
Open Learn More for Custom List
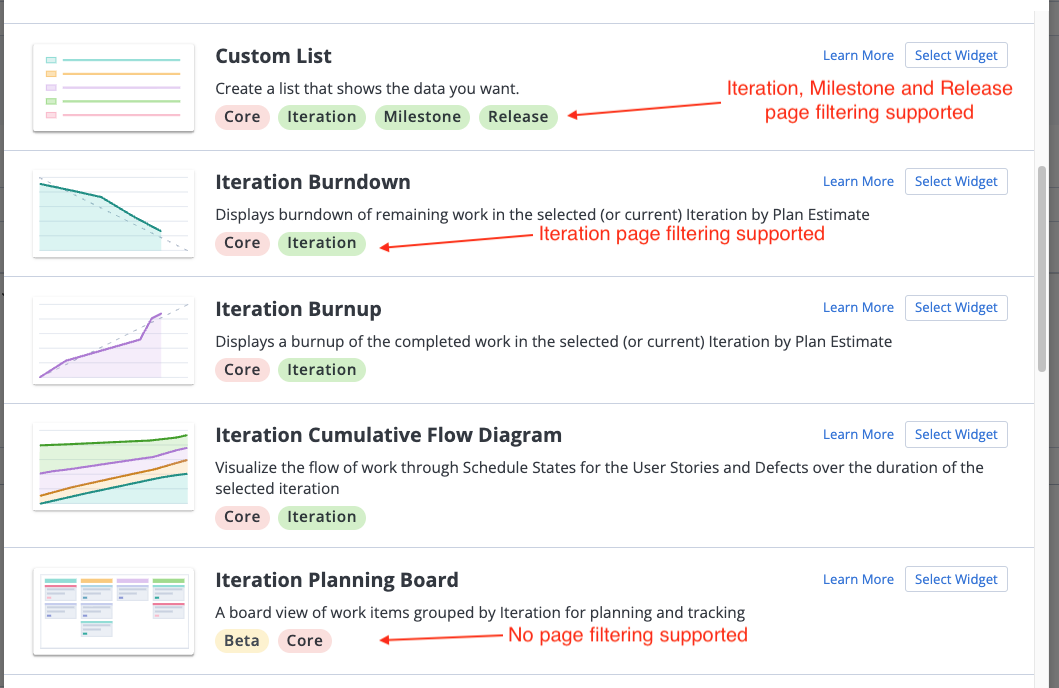coord(858,55)
